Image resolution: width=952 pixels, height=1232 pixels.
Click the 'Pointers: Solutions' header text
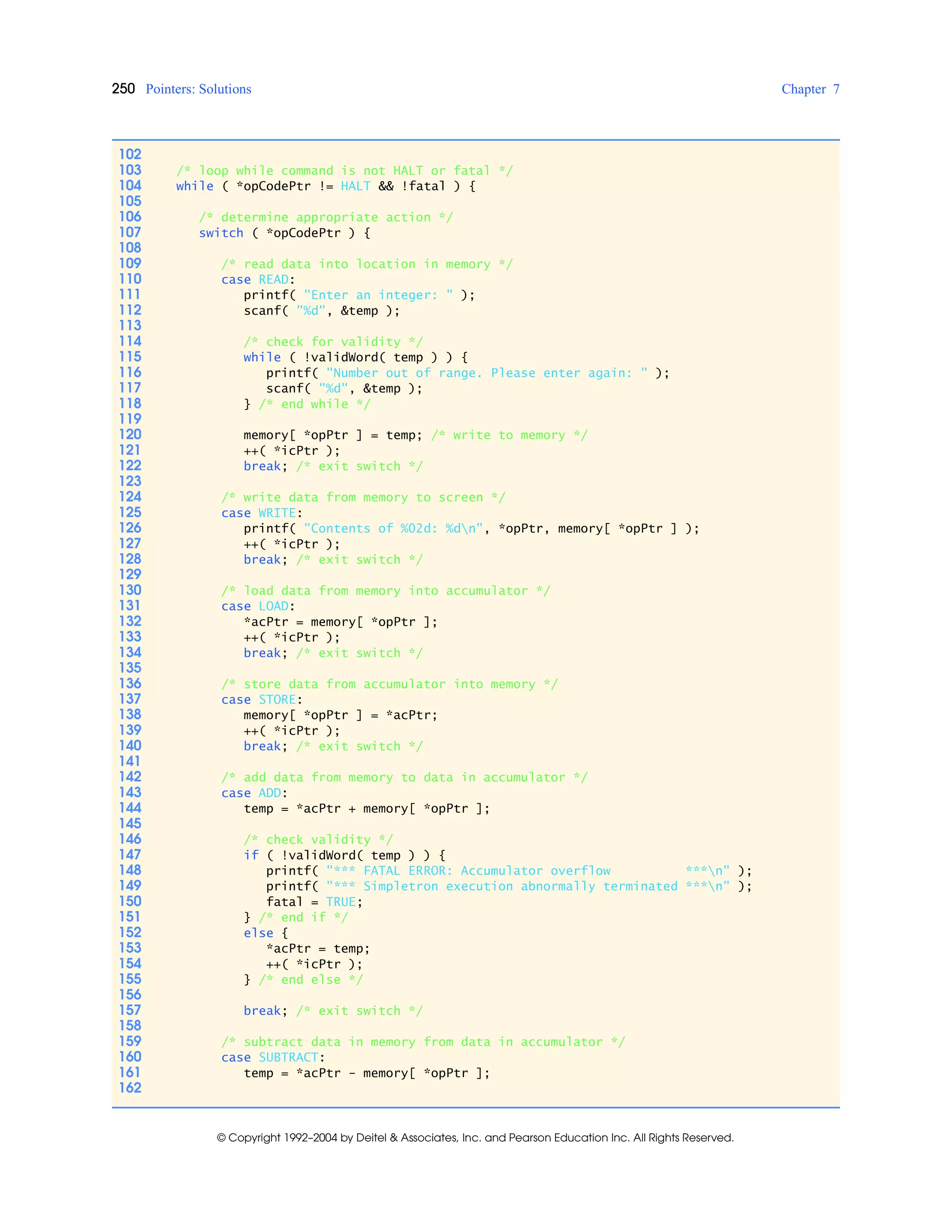pyautogui.click(x=198, y=89)
